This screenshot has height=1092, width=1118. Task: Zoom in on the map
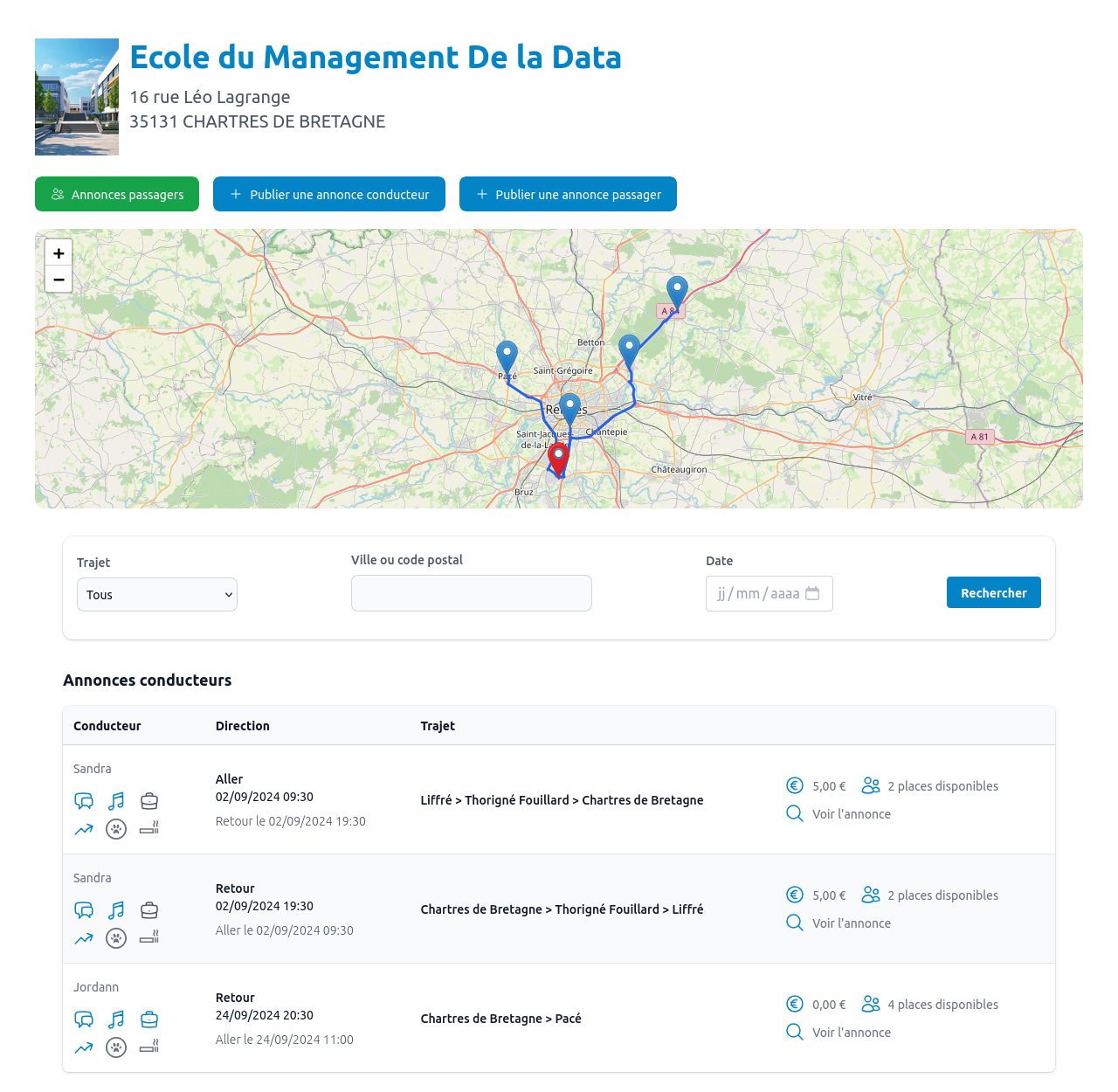pyautogui.click(x=59, y=253)
